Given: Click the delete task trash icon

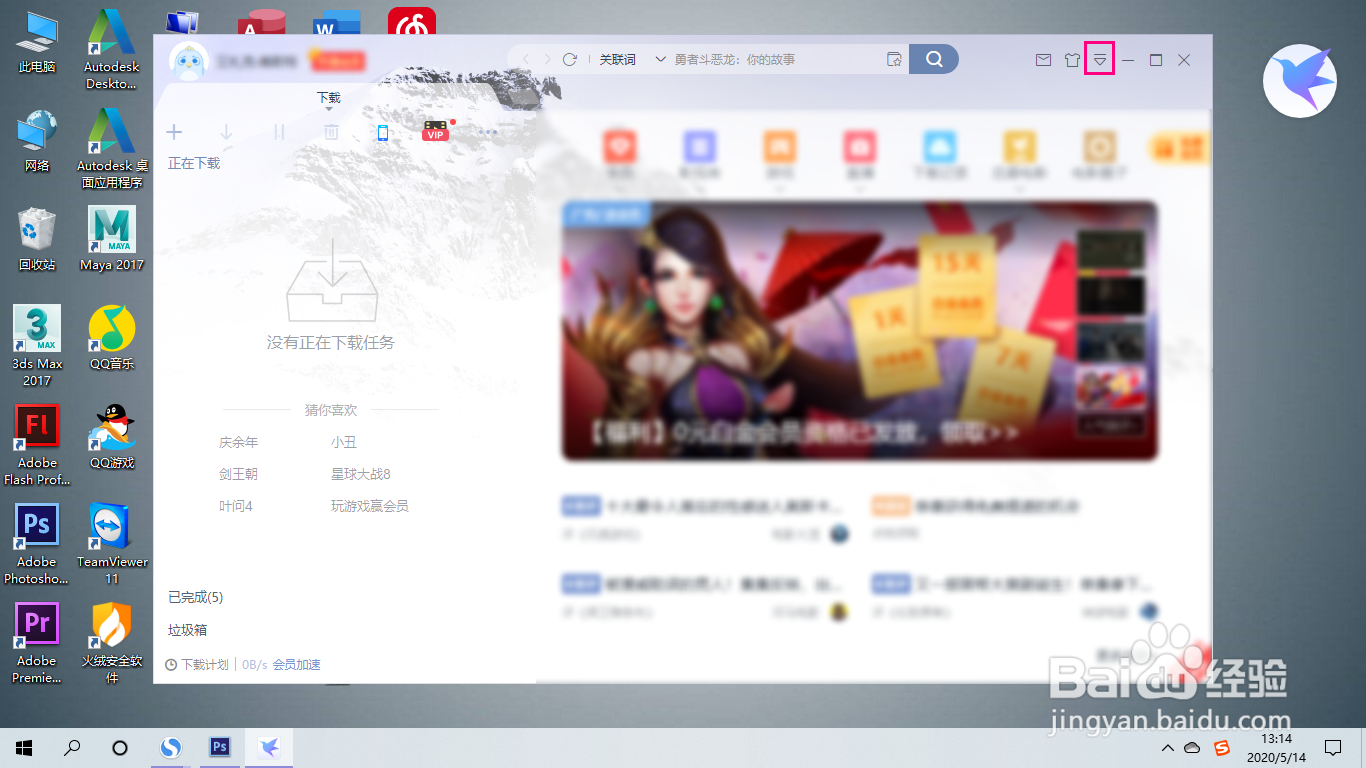Looking at the screenshot, I should coord(331,132).
